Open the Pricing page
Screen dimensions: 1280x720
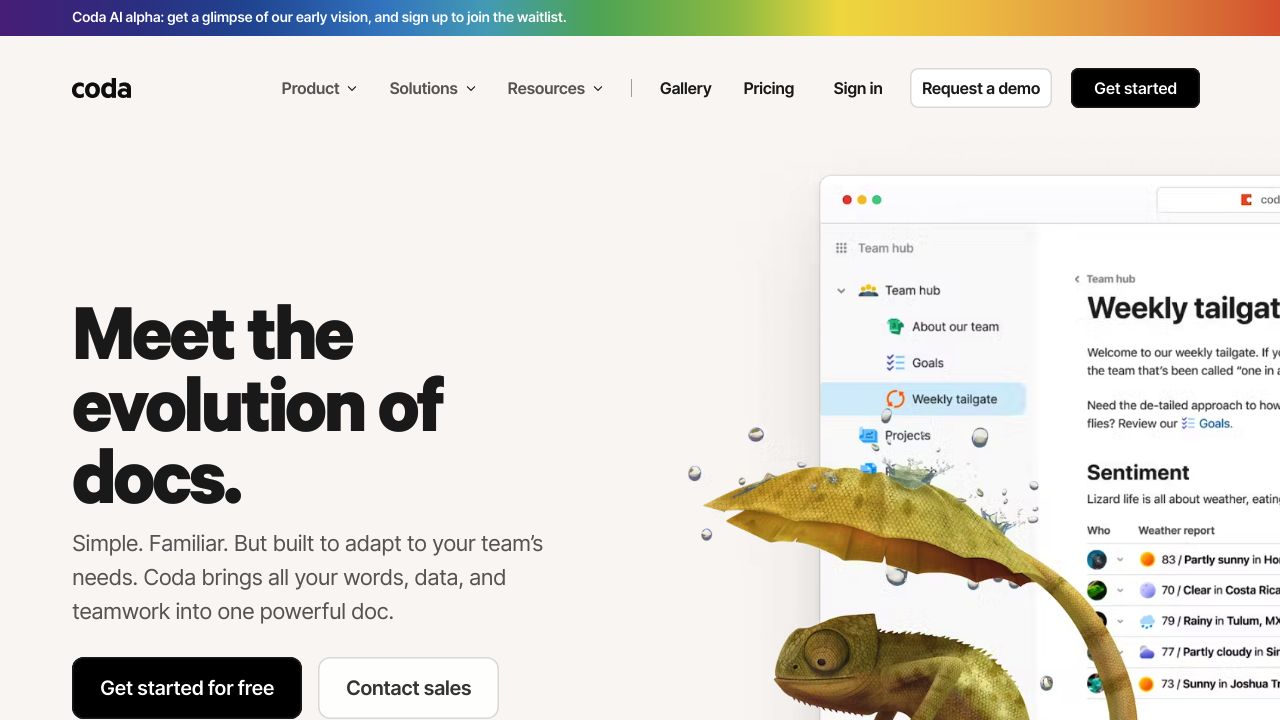point(768,88)
